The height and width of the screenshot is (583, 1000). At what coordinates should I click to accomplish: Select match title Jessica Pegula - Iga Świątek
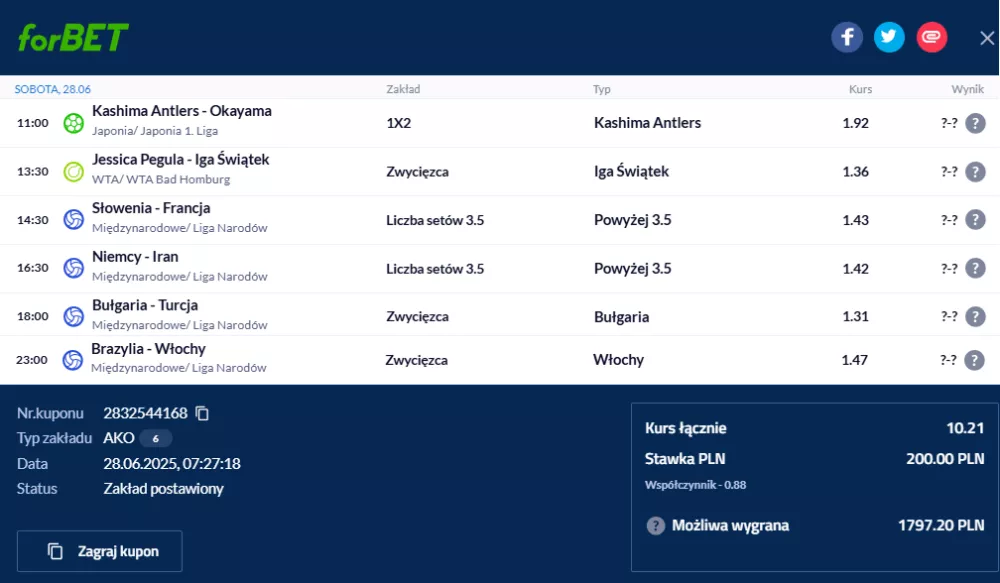[x=180, y=159]
